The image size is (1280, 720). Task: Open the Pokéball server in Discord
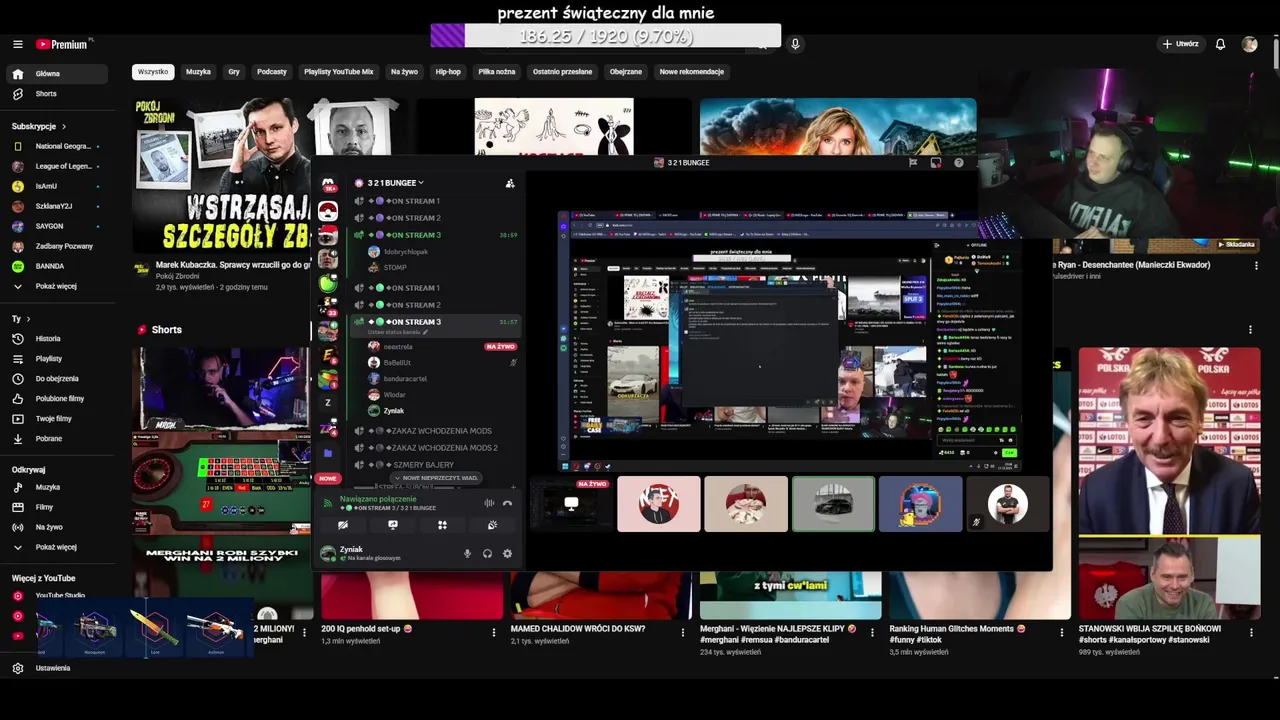[x=328, y=211]
